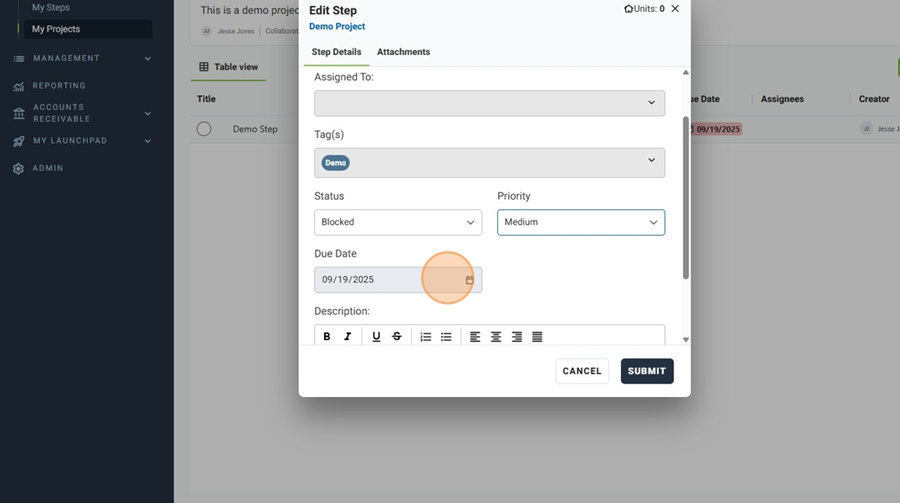The image size is (900, 503).
Task: Align description text left
Action: pos(475,336)
